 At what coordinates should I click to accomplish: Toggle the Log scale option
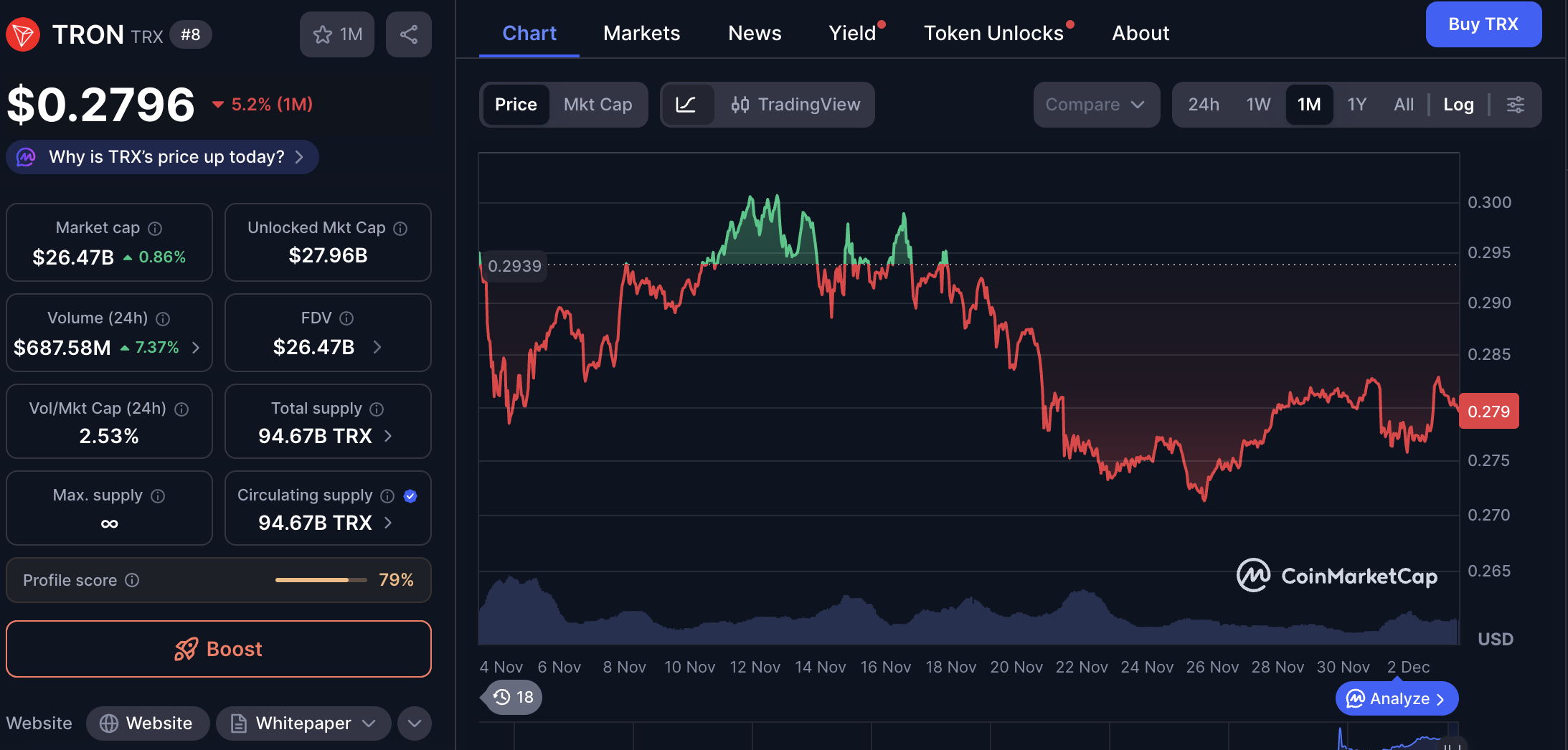[1458, 105]
